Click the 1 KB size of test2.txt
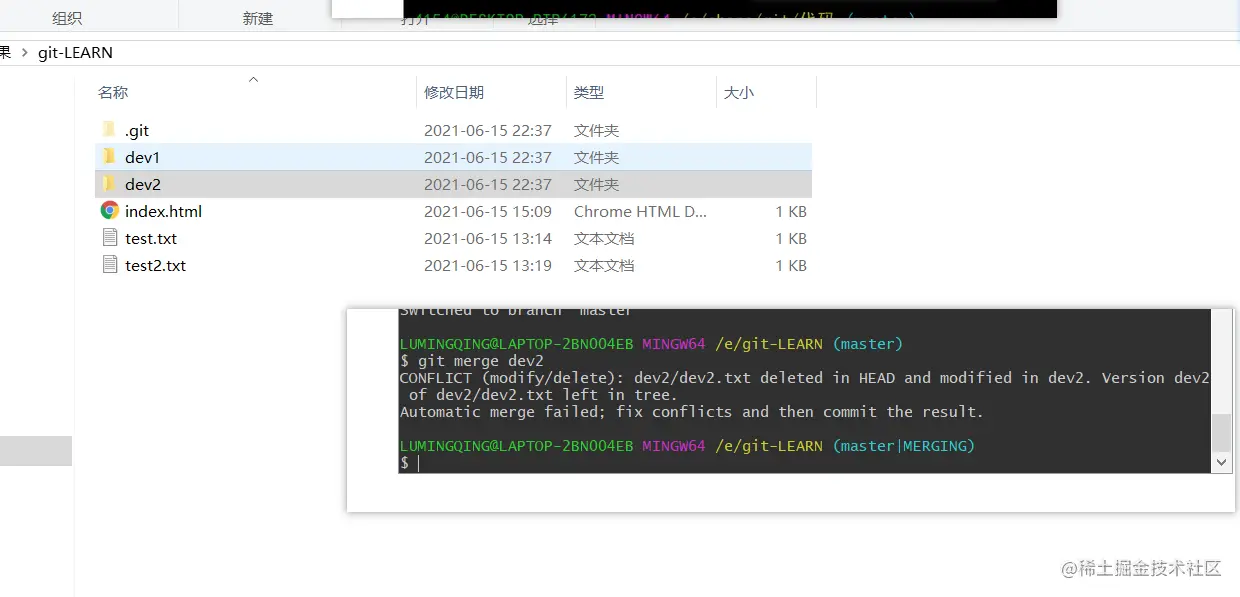Viewport: 1240px width, 597px height. (x=791, y=265)
